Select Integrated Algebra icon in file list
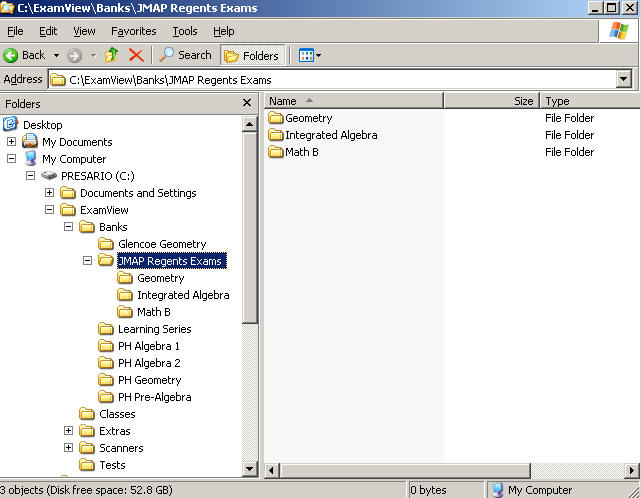 coord(276,135)
